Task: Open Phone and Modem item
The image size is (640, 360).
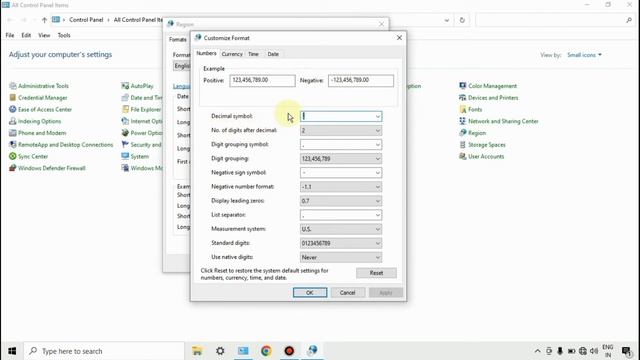Action: (38, 133)
